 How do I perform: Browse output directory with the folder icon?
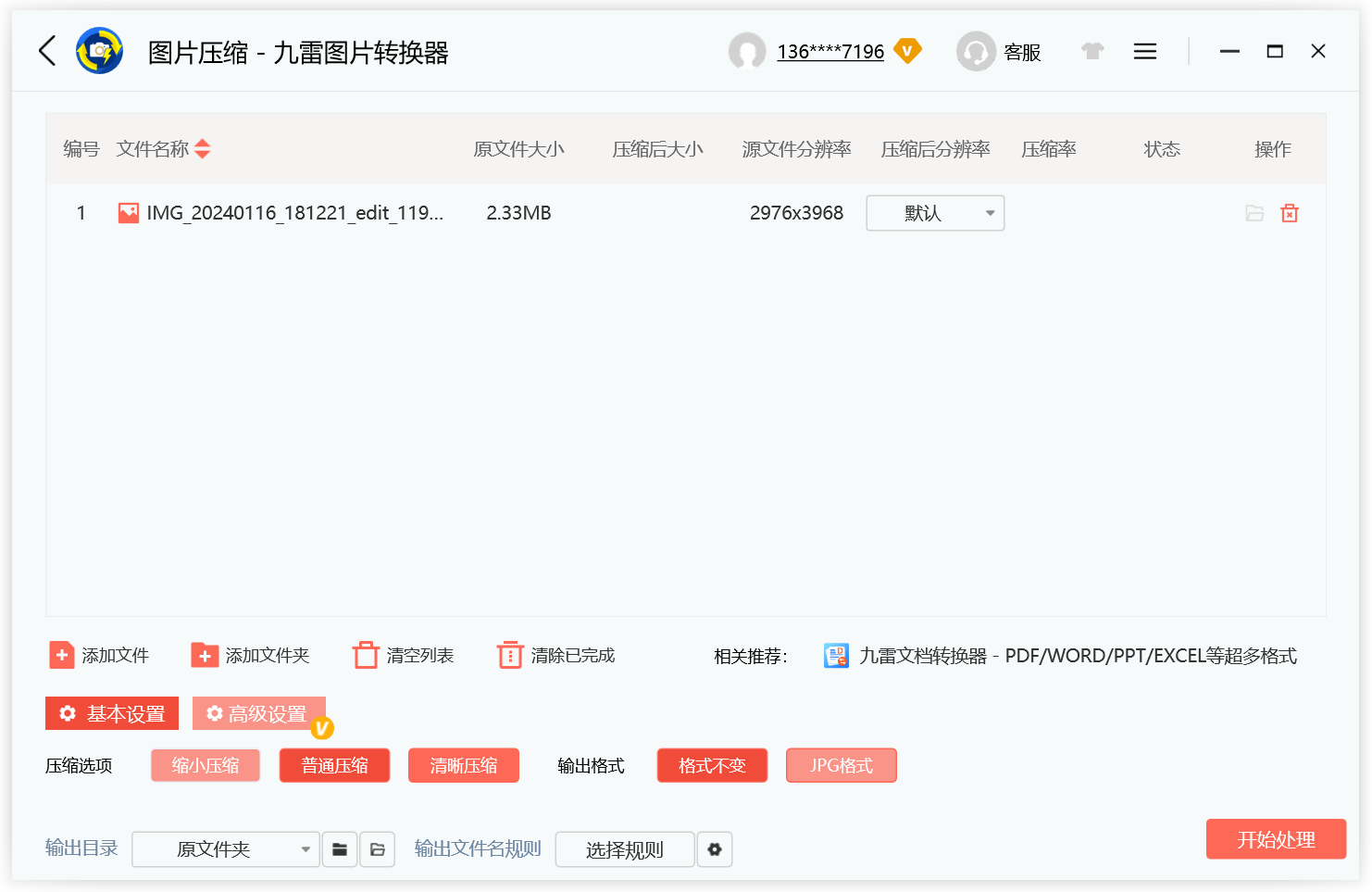(340, 848)
